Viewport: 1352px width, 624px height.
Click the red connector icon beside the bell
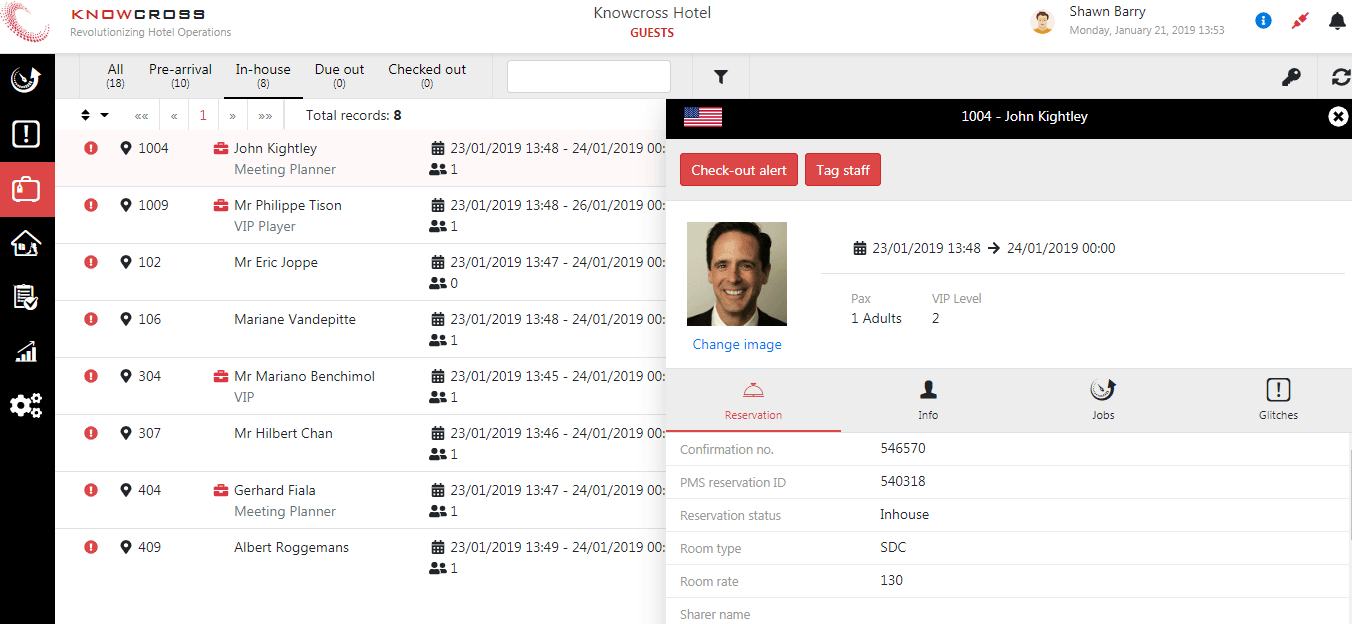point(1300,20)
